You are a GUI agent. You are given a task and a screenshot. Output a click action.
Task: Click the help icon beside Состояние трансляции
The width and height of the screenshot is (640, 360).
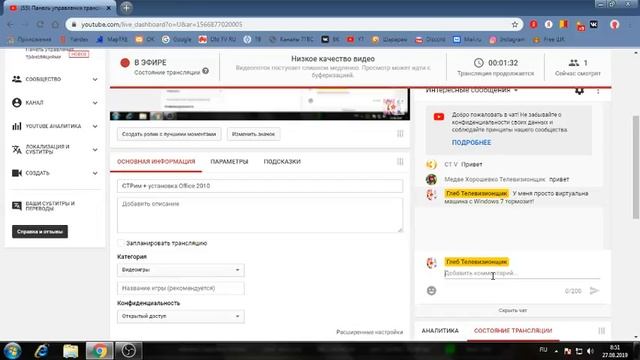point(206,71)
